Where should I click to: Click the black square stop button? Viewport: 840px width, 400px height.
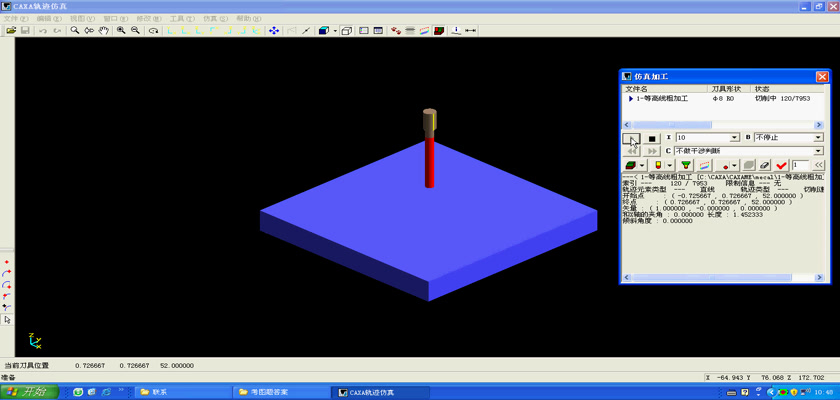pos(652,138)
